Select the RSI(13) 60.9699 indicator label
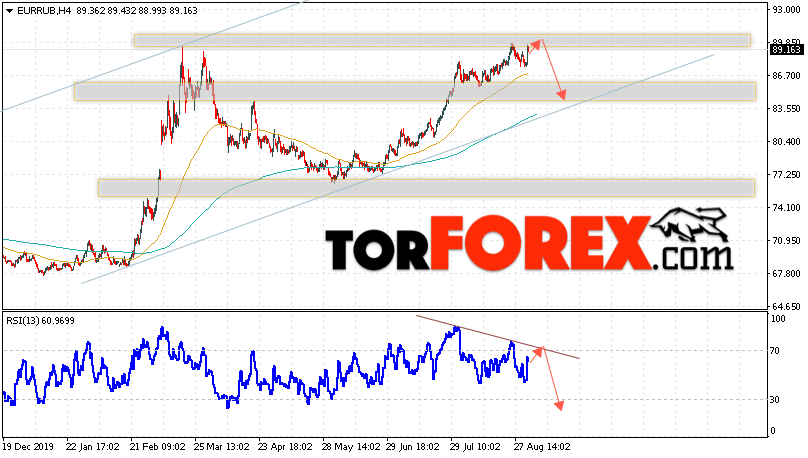808x458 pixels. point(40,321)
